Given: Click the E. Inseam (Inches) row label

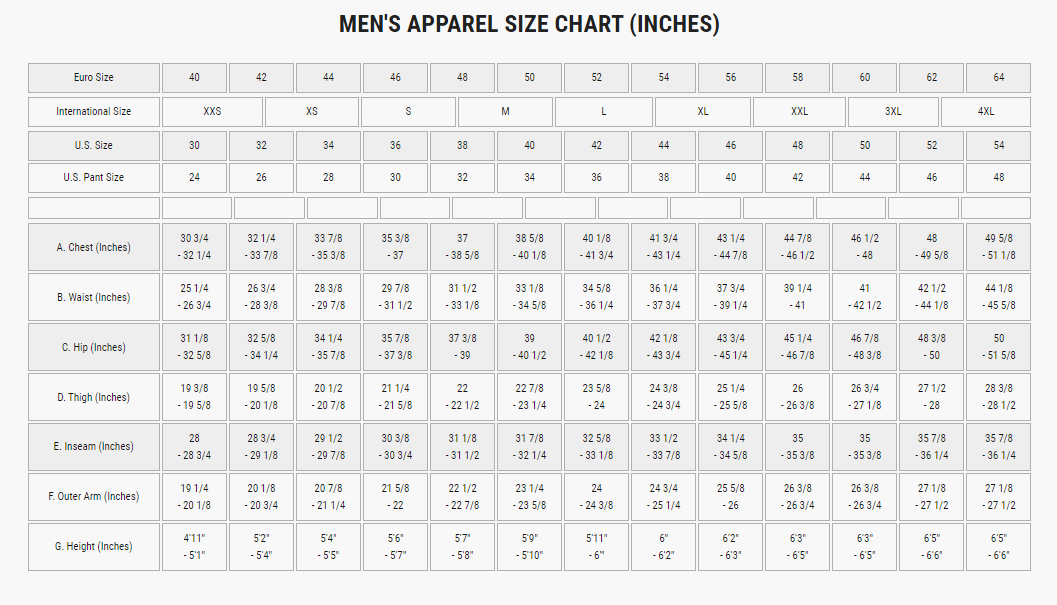Looking at the screenshot, I should pos(94,447).
